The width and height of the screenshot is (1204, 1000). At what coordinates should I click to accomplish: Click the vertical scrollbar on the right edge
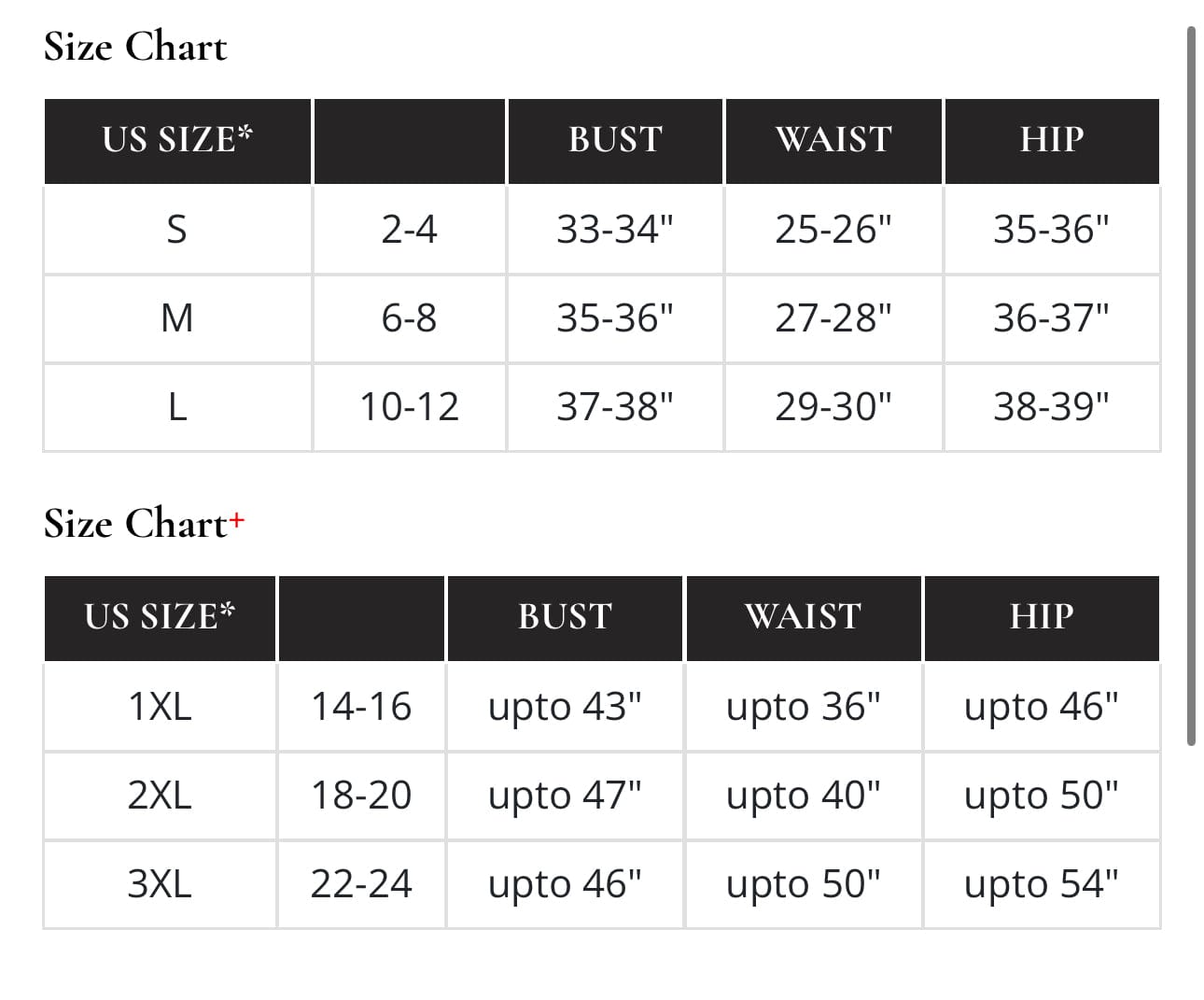coord(1191,383)
